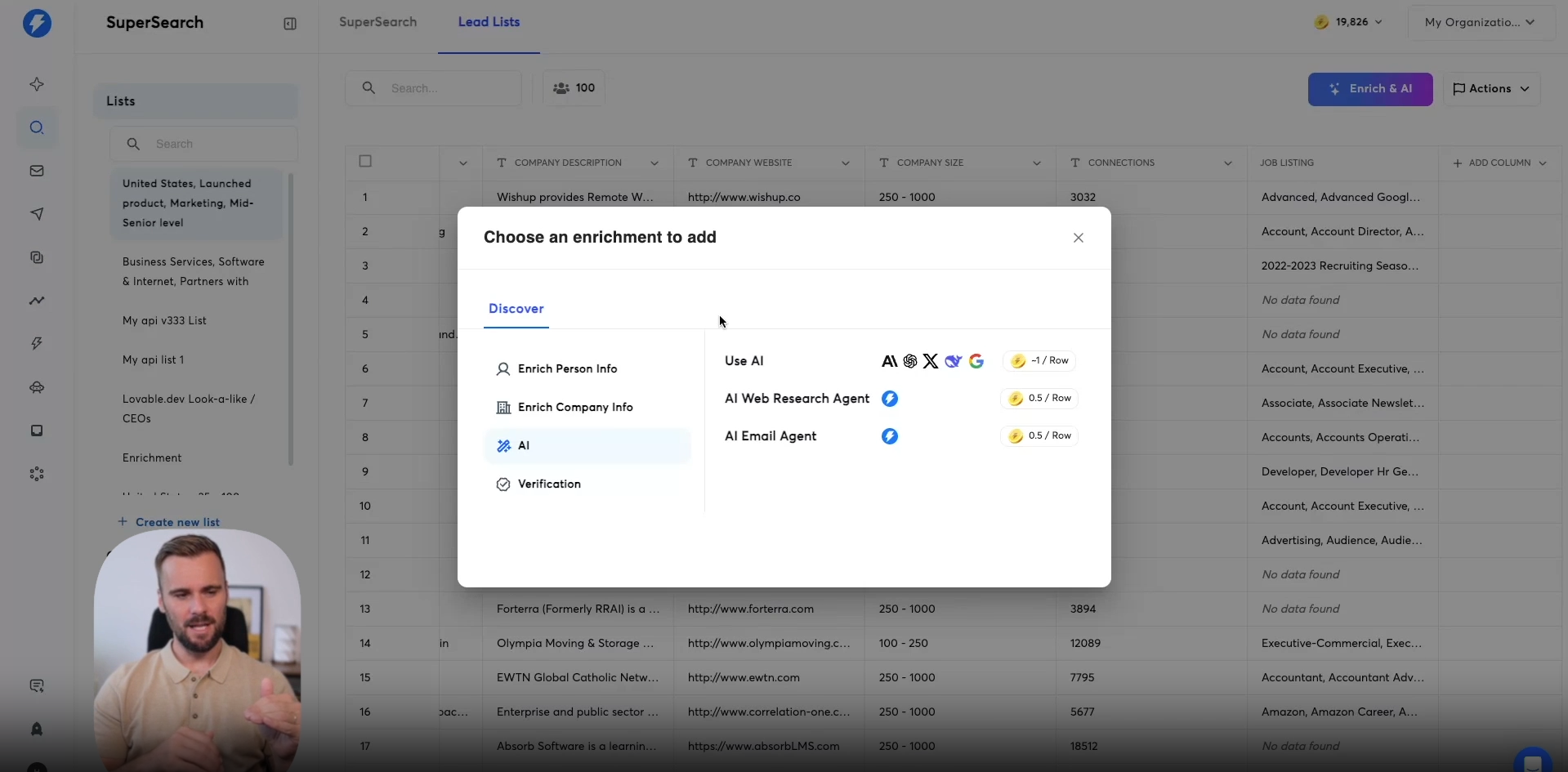
Task: Click the http://www.wishup.co website cell
Action: [x=769, y=197]
